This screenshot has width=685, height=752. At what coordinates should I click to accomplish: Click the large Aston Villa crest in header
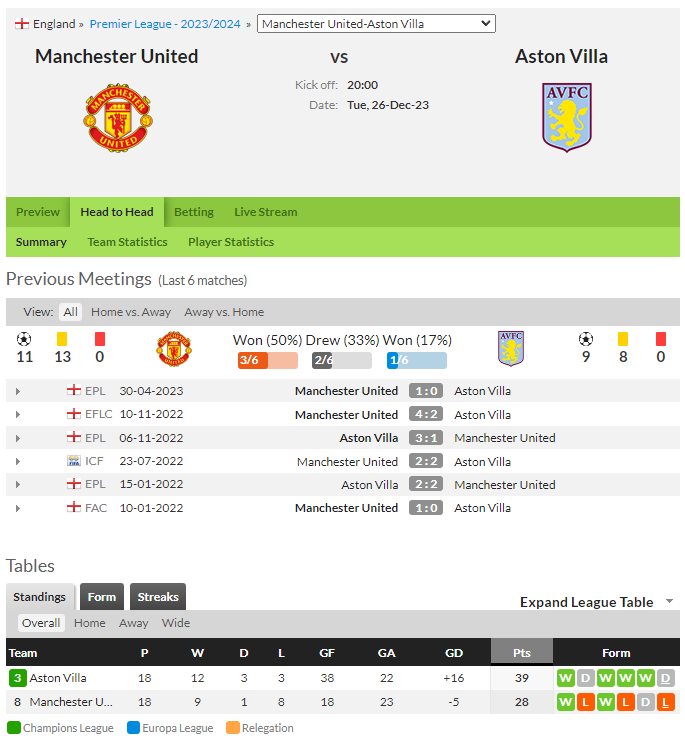(567, 118)
